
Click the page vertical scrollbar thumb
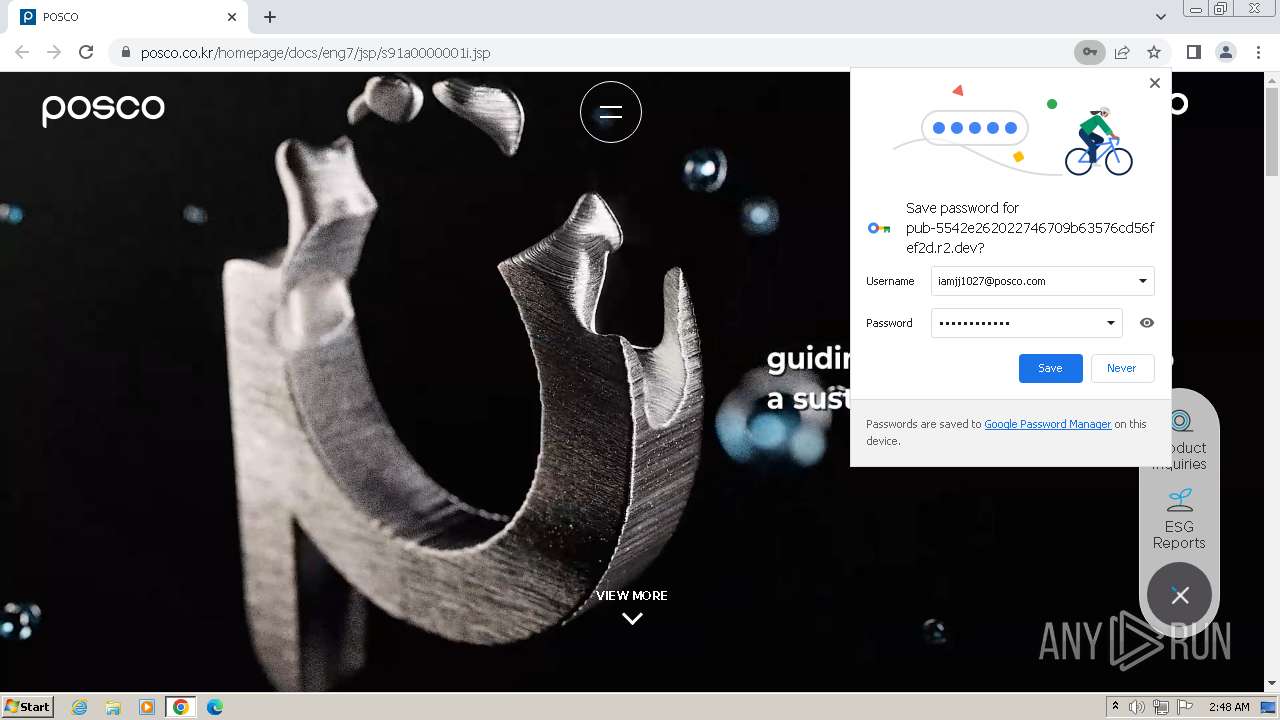(1272, 130)
